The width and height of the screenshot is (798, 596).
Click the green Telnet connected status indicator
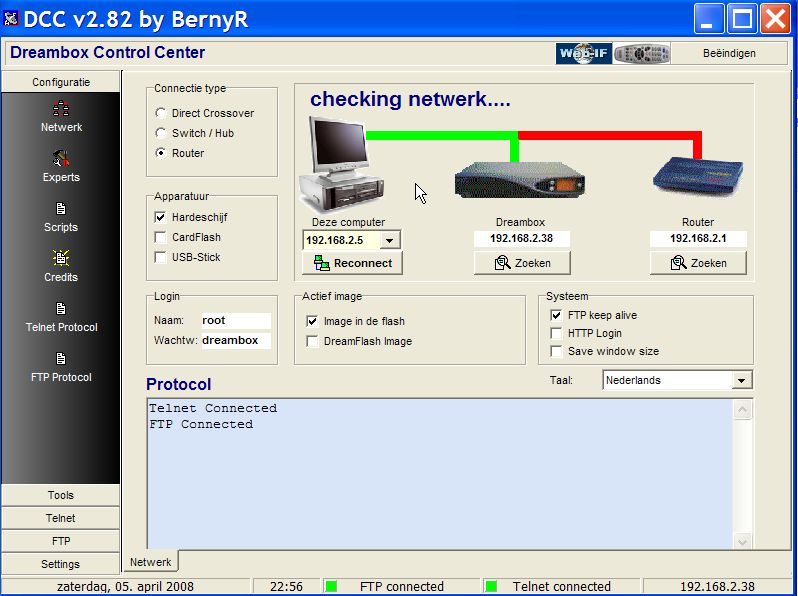(x=491, y=586)
